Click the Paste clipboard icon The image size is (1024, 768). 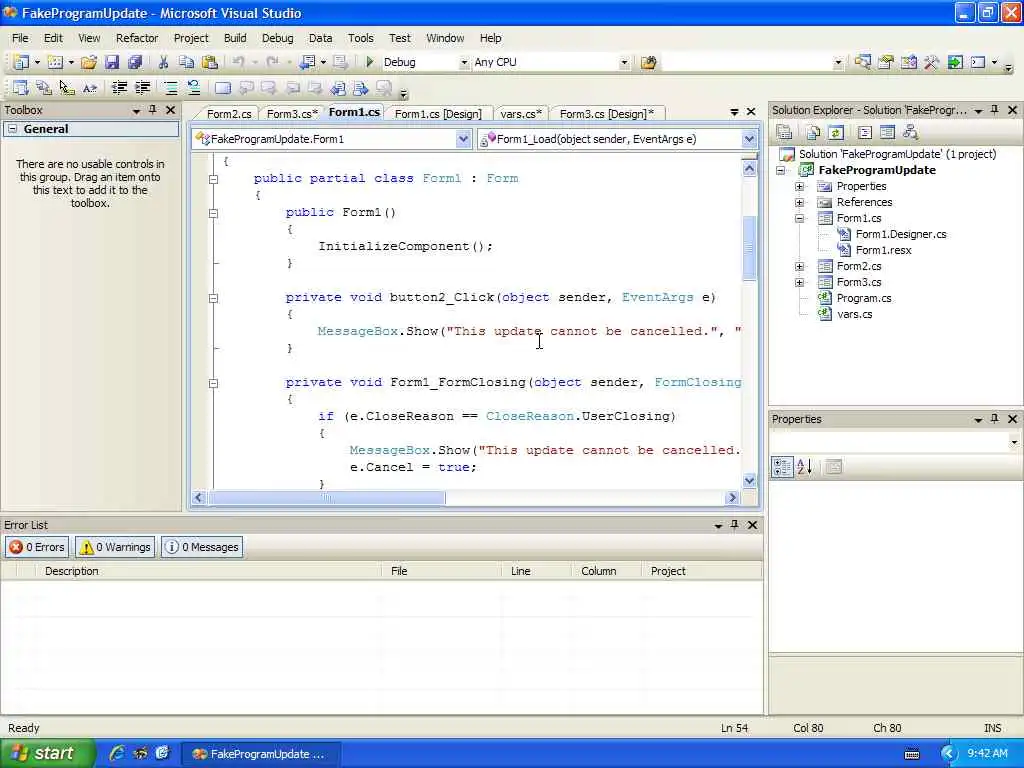pyautogui.click(x=210, y=62)
